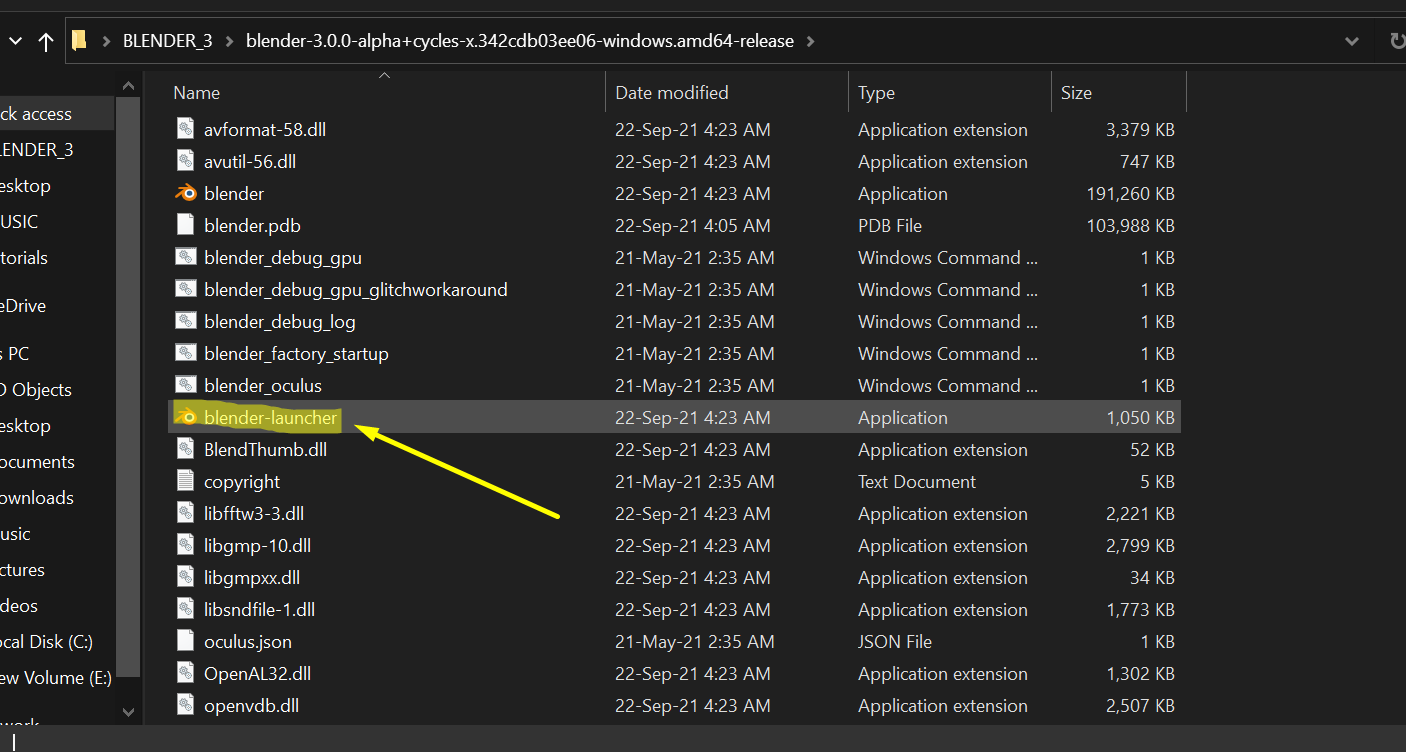Click the OpenAL32.dll file icon

(185, 673)
